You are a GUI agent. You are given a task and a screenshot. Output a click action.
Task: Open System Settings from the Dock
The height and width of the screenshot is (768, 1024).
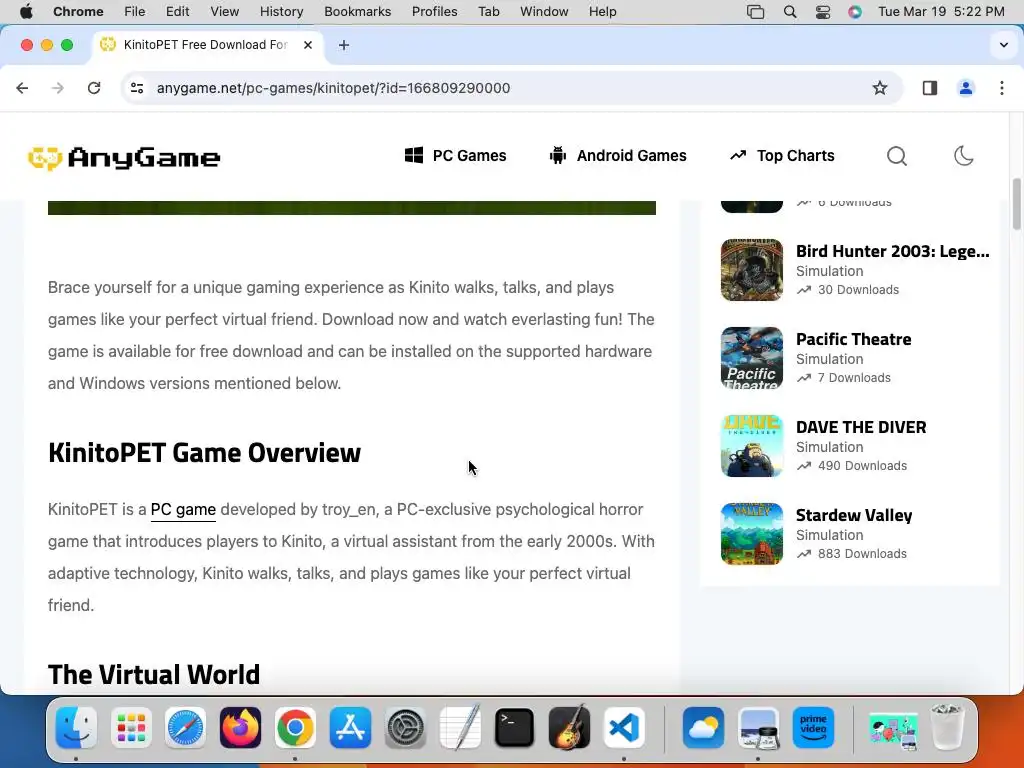(405, 727)
